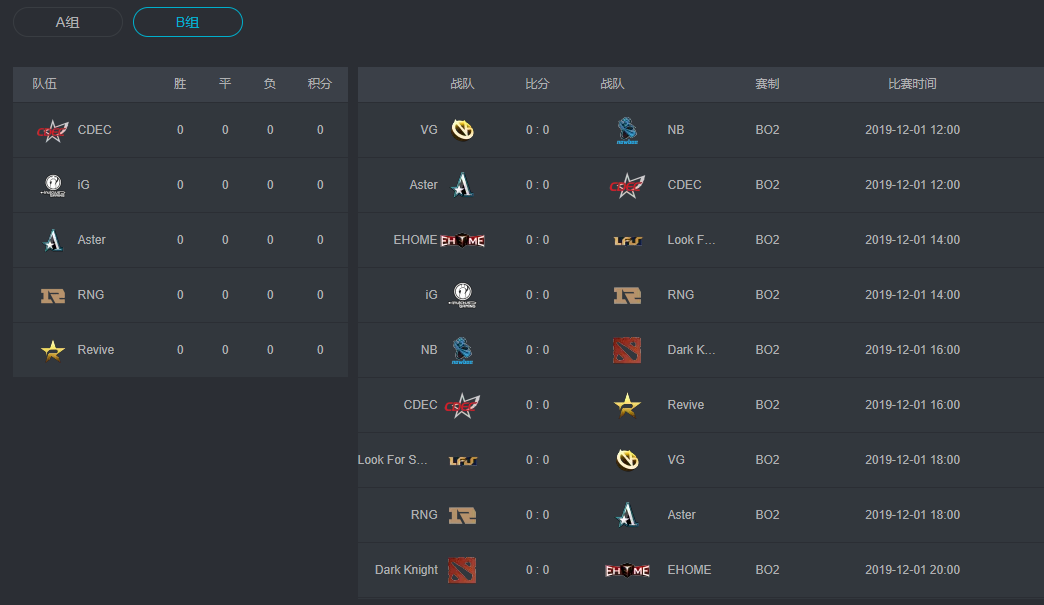Click iG logo in standings table
1044x605 pixels.
(52, 185)
